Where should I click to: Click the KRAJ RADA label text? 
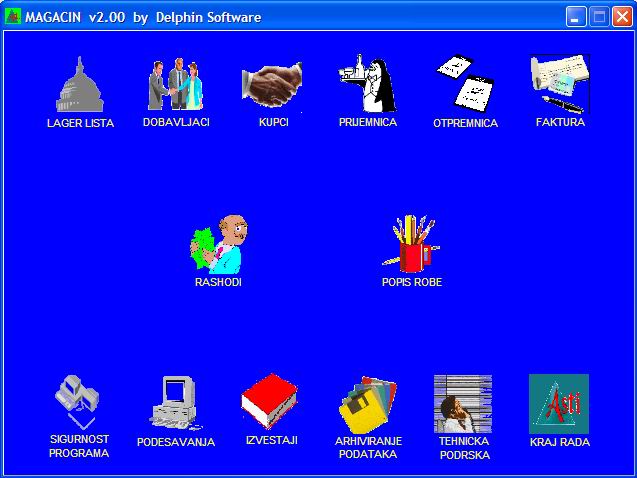click(x=560, y=442)
